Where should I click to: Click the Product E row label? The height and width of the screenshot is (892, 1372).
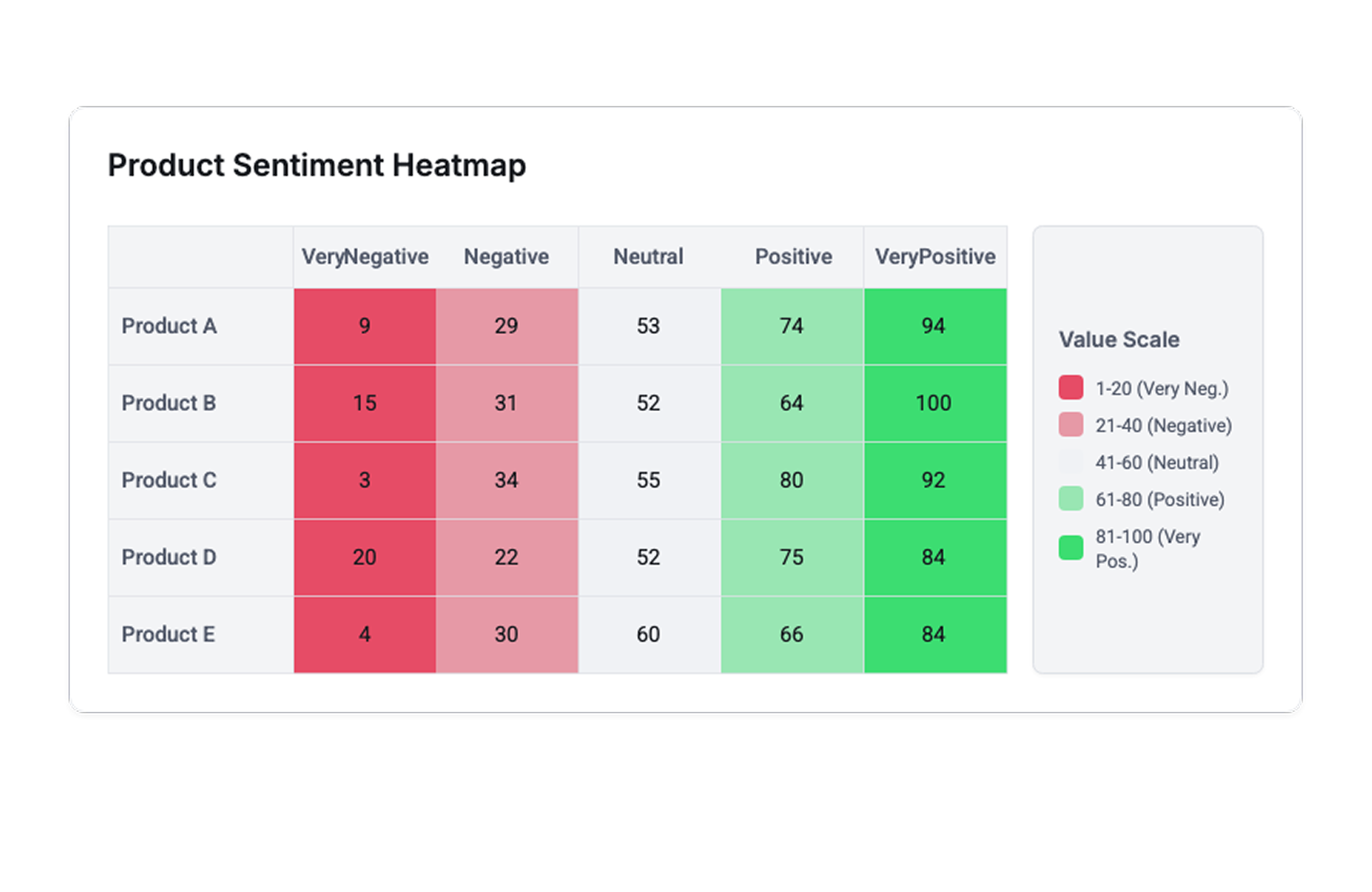tap(169, 635)
